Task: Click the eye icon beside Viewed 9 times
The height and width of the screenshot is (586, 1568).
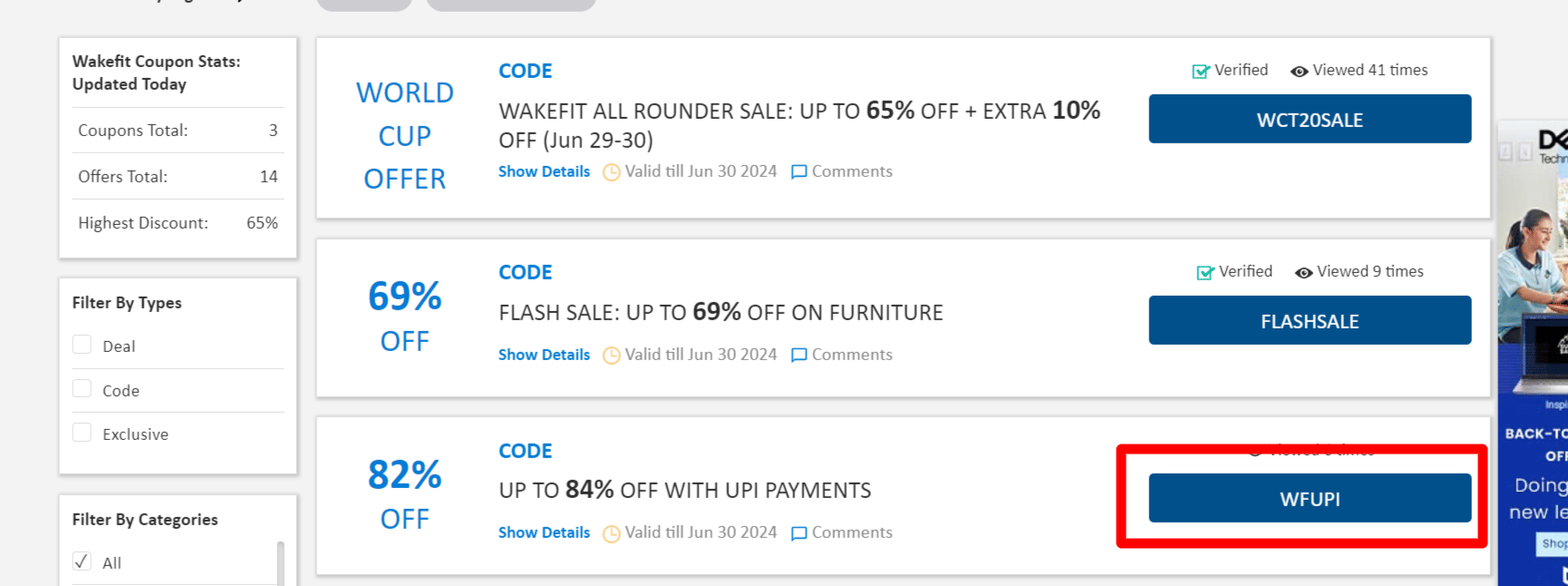Action: [1303, 272]
